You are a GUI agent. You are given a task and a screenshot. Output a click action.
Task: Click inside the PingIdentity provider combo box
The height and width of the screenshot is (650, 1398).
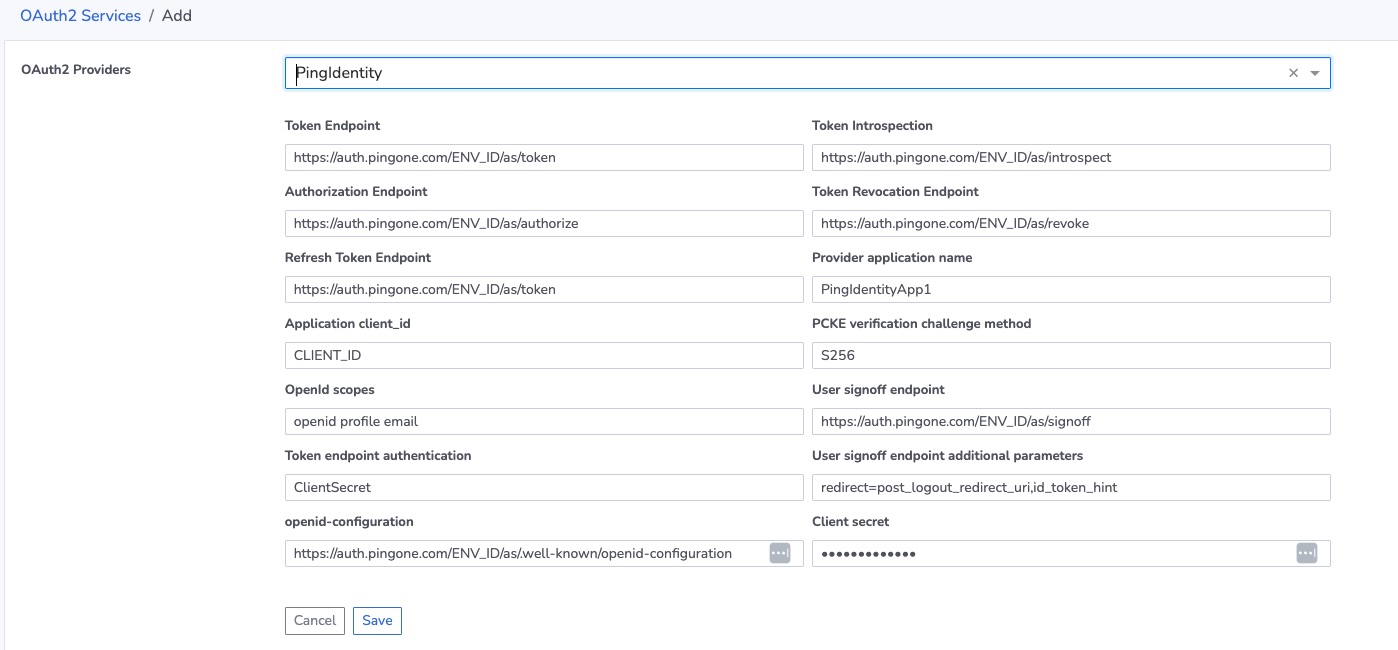(780, 73)
